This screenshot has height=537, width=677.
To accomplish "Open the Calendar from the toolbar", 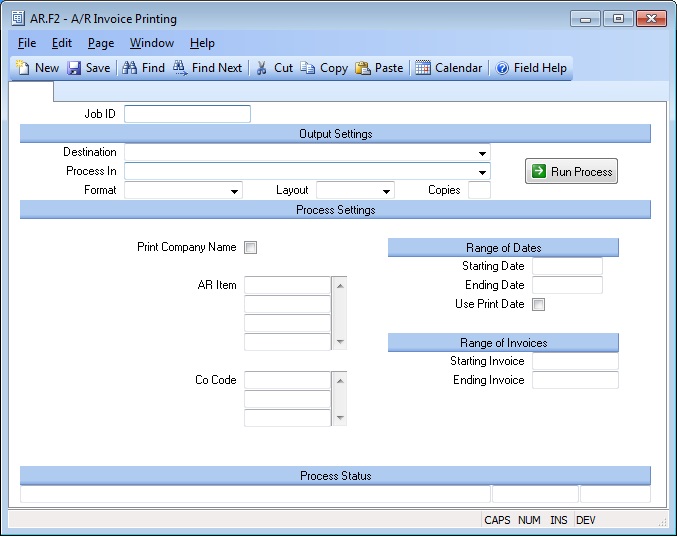I will coord(424,68).
